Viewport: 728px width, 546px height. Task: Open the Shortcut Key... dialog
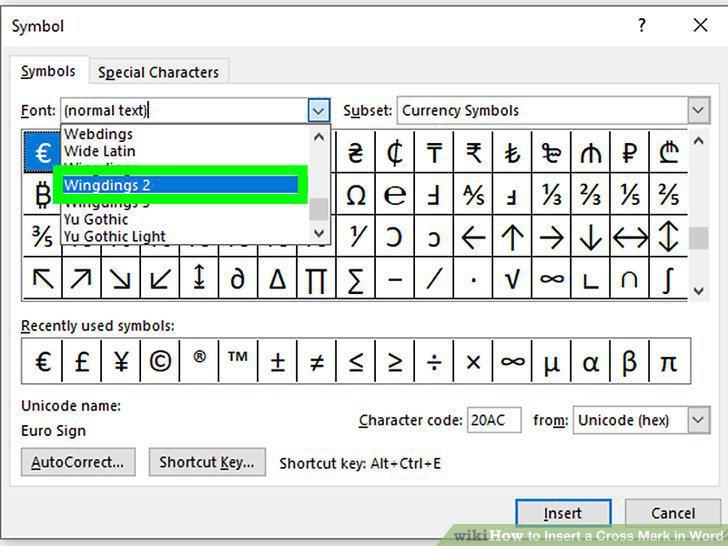point(207,462)
